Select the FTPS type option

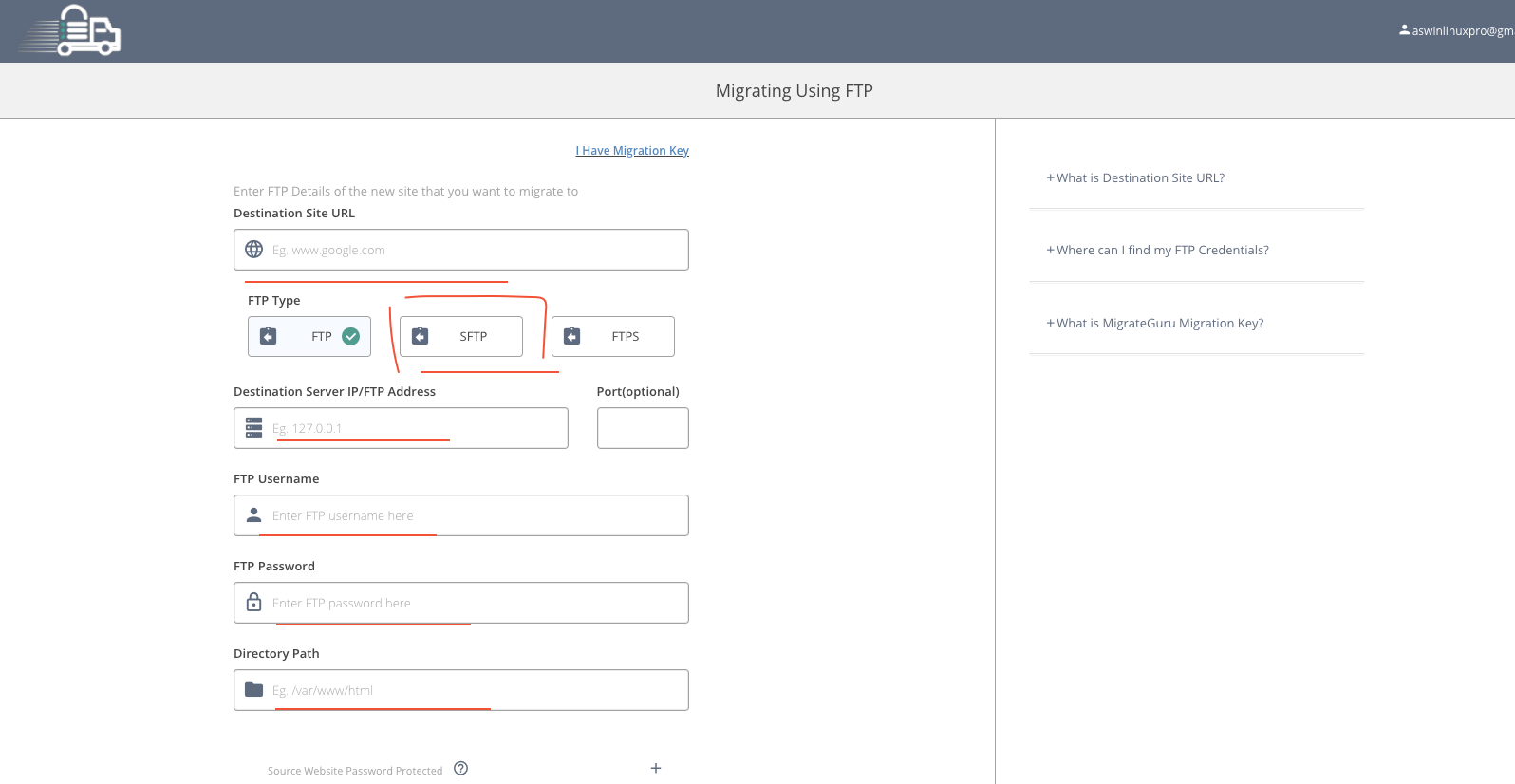pyautogui.click(x=613, y=337)
